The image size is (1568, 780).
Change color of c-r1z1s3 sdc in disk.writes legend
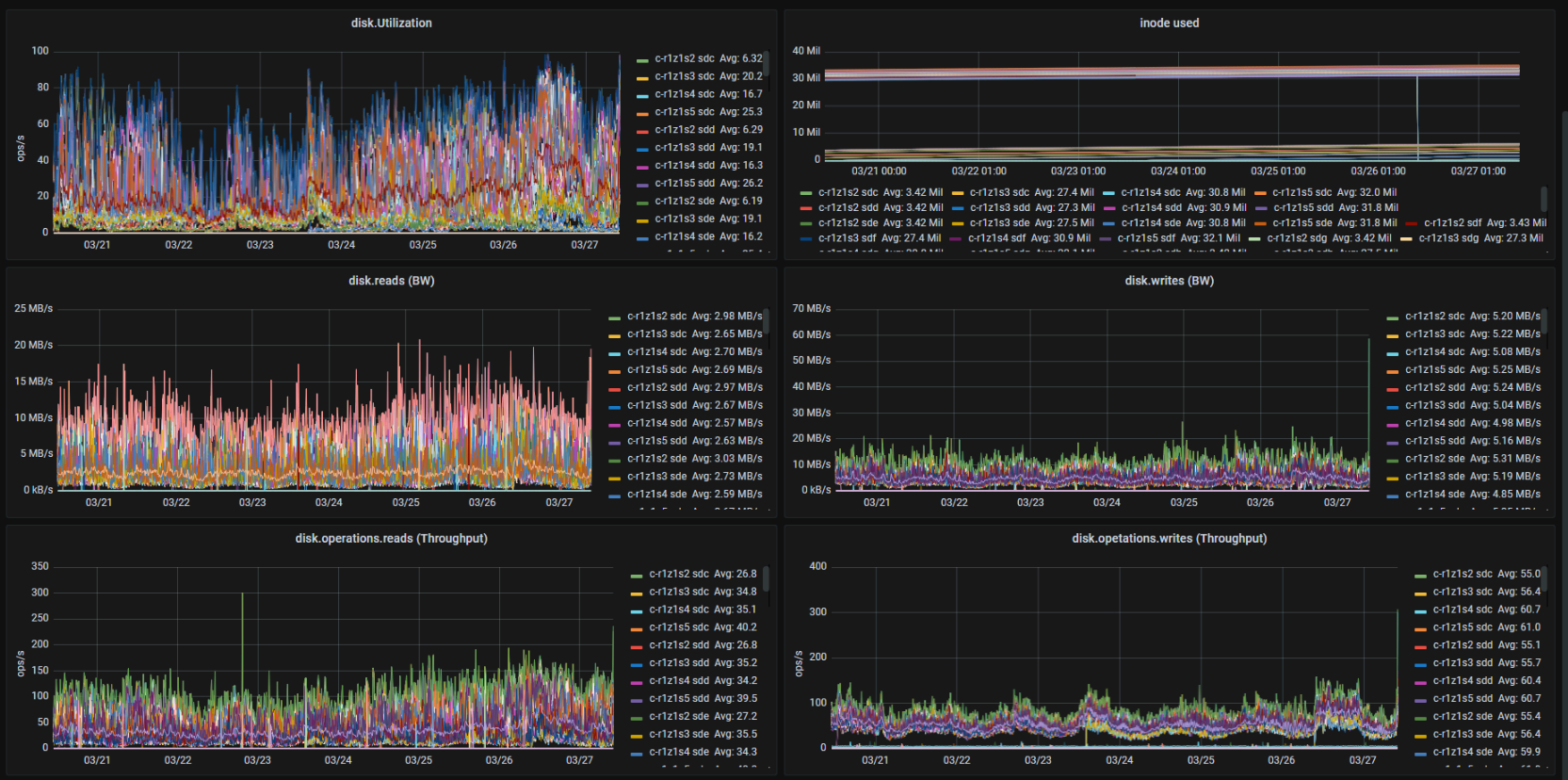[x=1393, y=335]
